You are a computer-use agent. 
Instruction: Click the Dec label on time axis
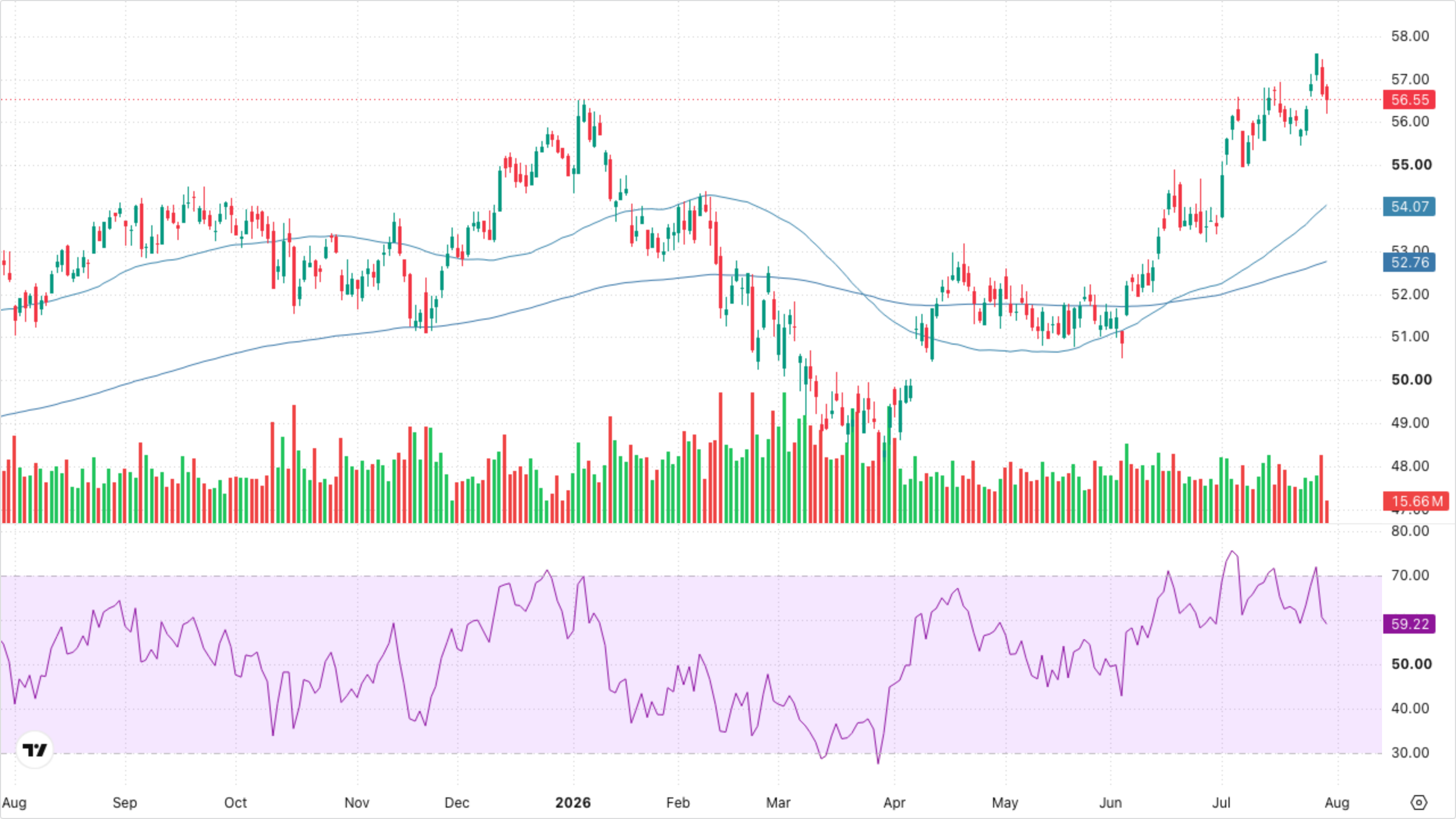(x=457, y=803)
